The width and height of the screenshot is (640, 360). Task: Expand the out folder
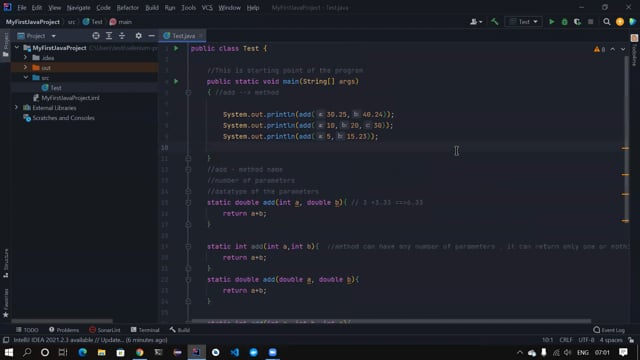25,67
